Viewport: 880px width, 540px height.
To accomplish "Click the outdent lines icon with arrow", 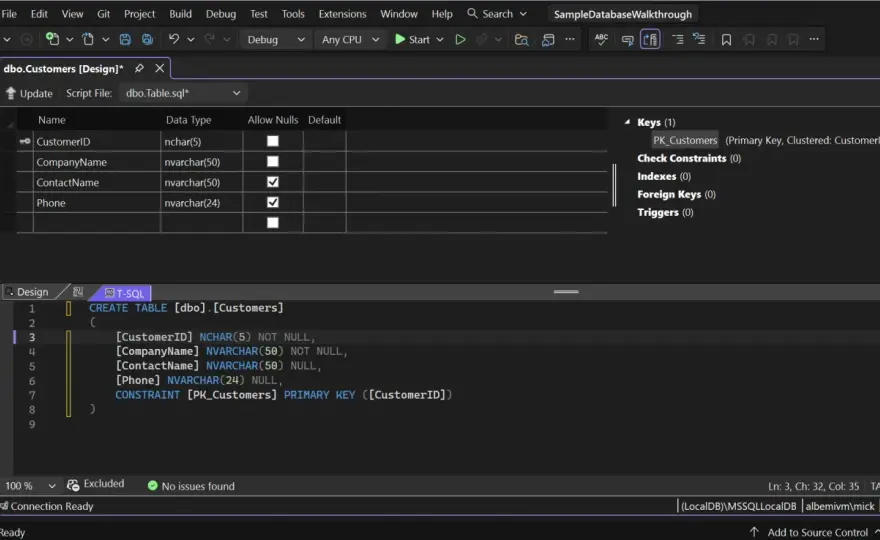I will pyautogui.click(x=699, y=39).
